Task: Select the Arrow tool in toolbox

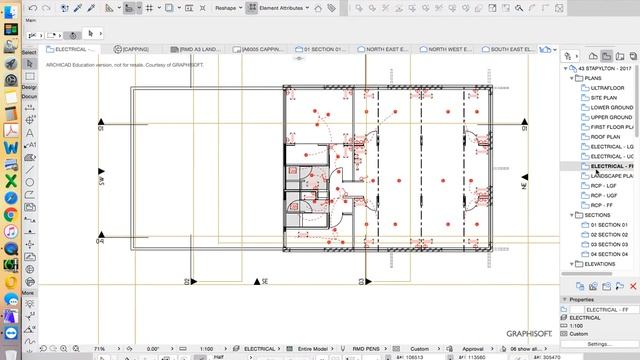Action: [x=29, y=64]
